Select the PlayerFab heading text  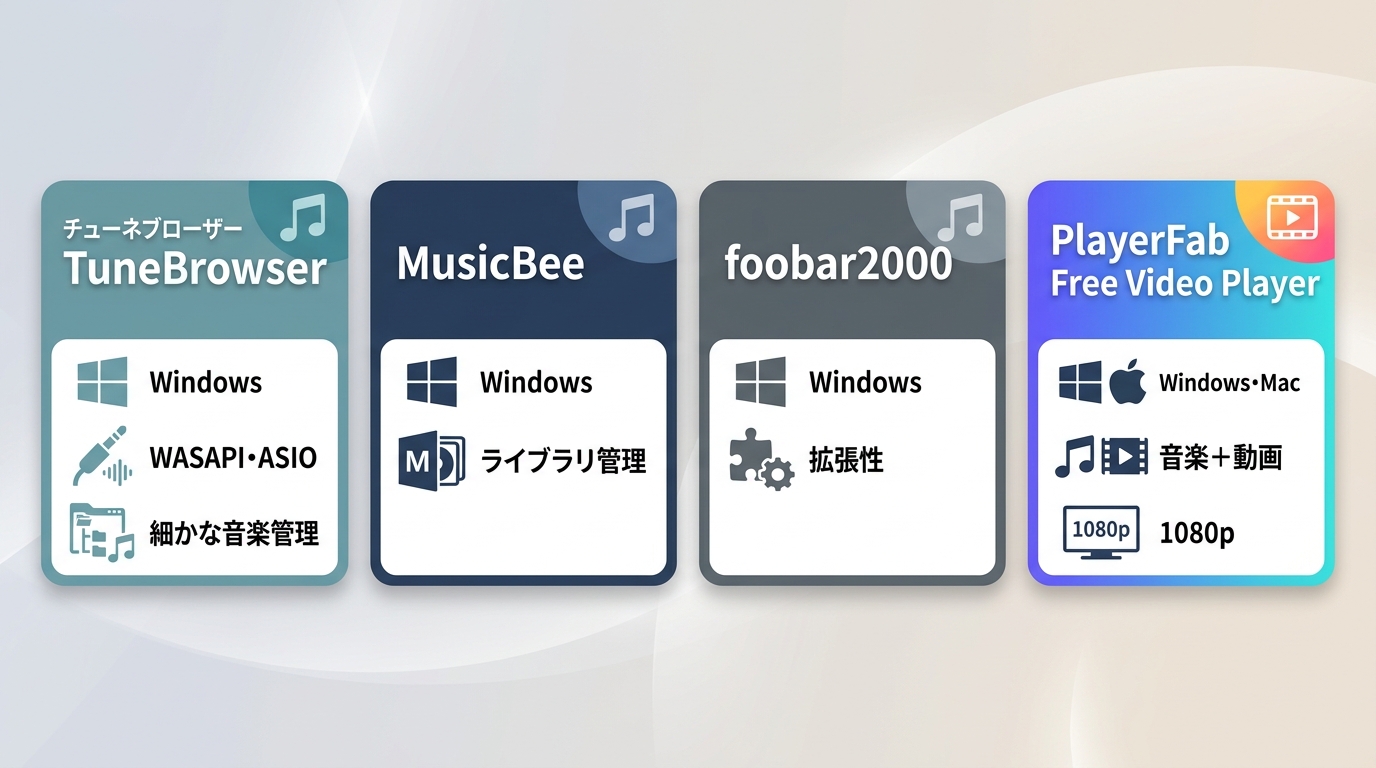coord(1140,241)
